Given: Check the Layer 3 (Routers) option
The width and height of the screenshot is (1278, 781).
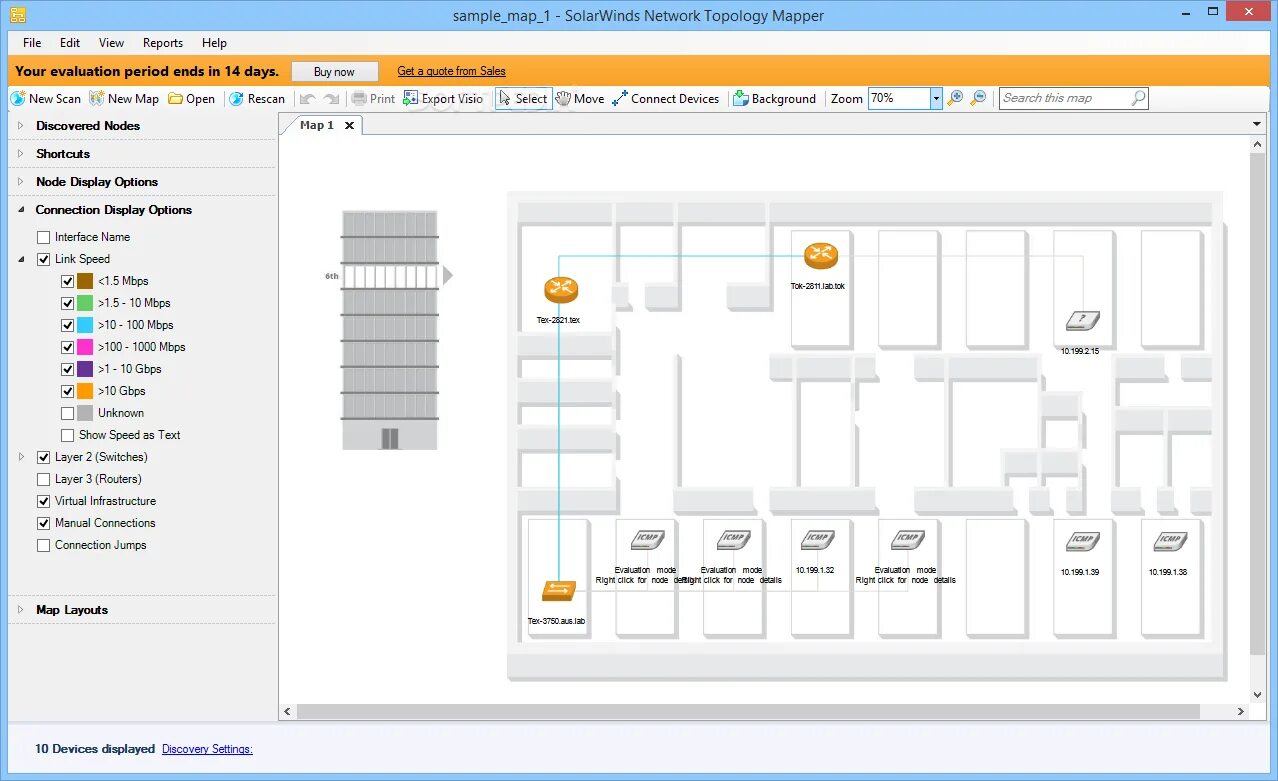Looking at the screenshot, I should pyautogui.click(x=43, y=479).
